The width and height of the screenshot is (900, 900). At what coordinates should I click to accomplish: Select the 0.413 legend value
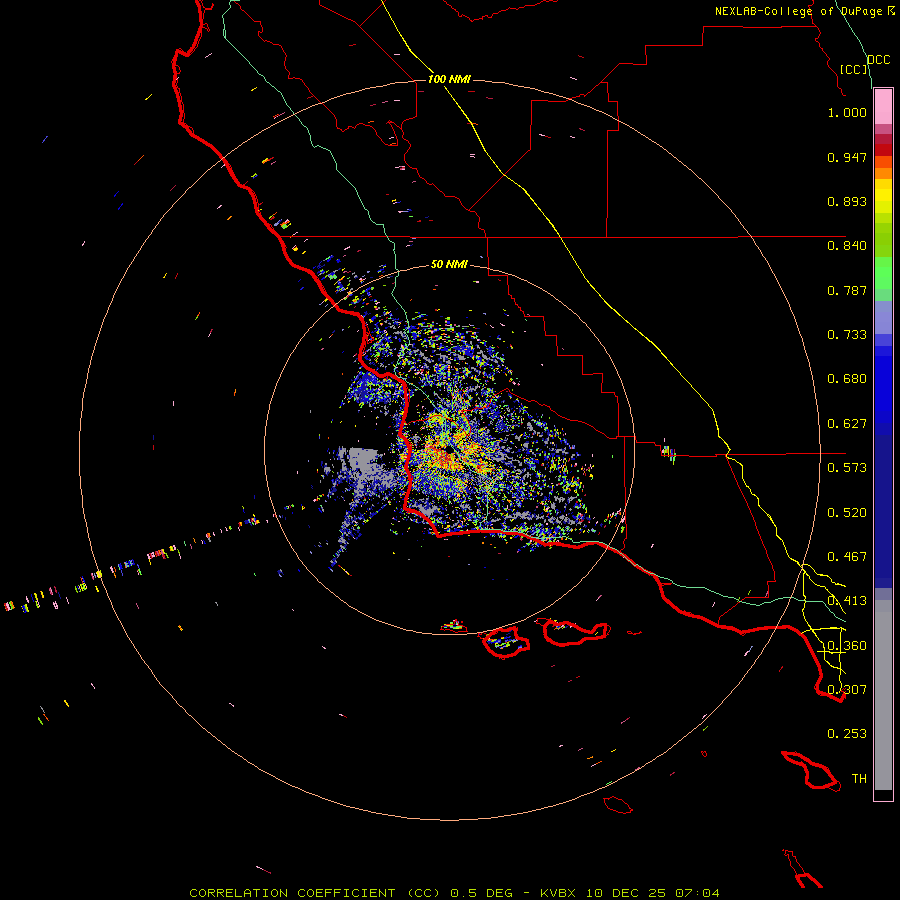[847, 601]
